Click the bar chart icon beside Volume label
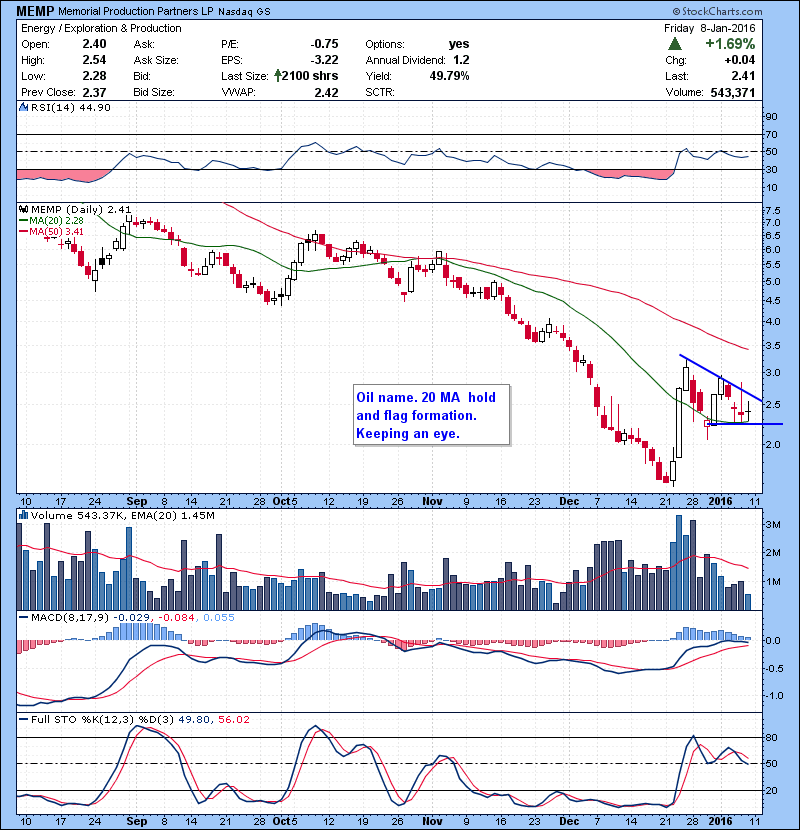 [23, 515]
